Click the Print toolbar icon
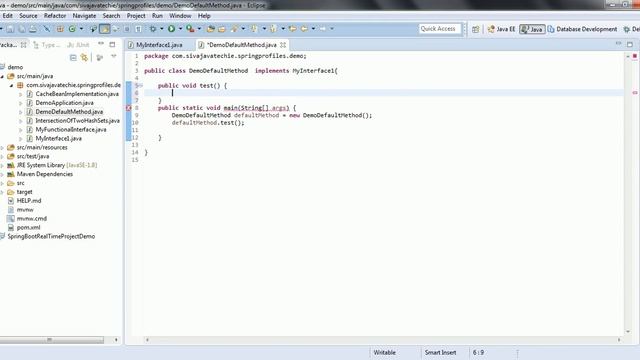This screenshot has height=360, width=640. point(33,29)
